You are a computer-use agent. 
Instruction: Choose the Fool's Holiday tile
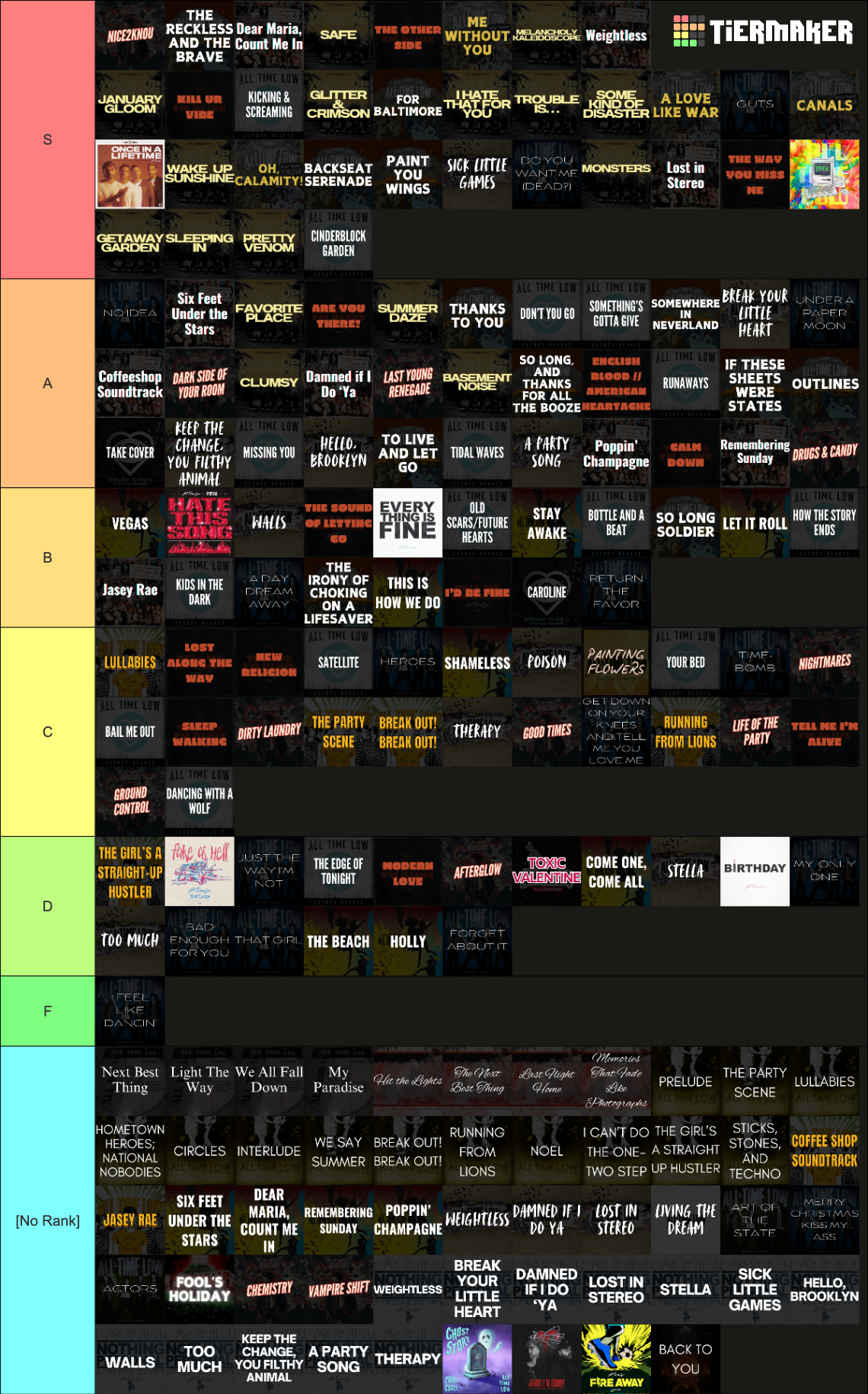199,1289
